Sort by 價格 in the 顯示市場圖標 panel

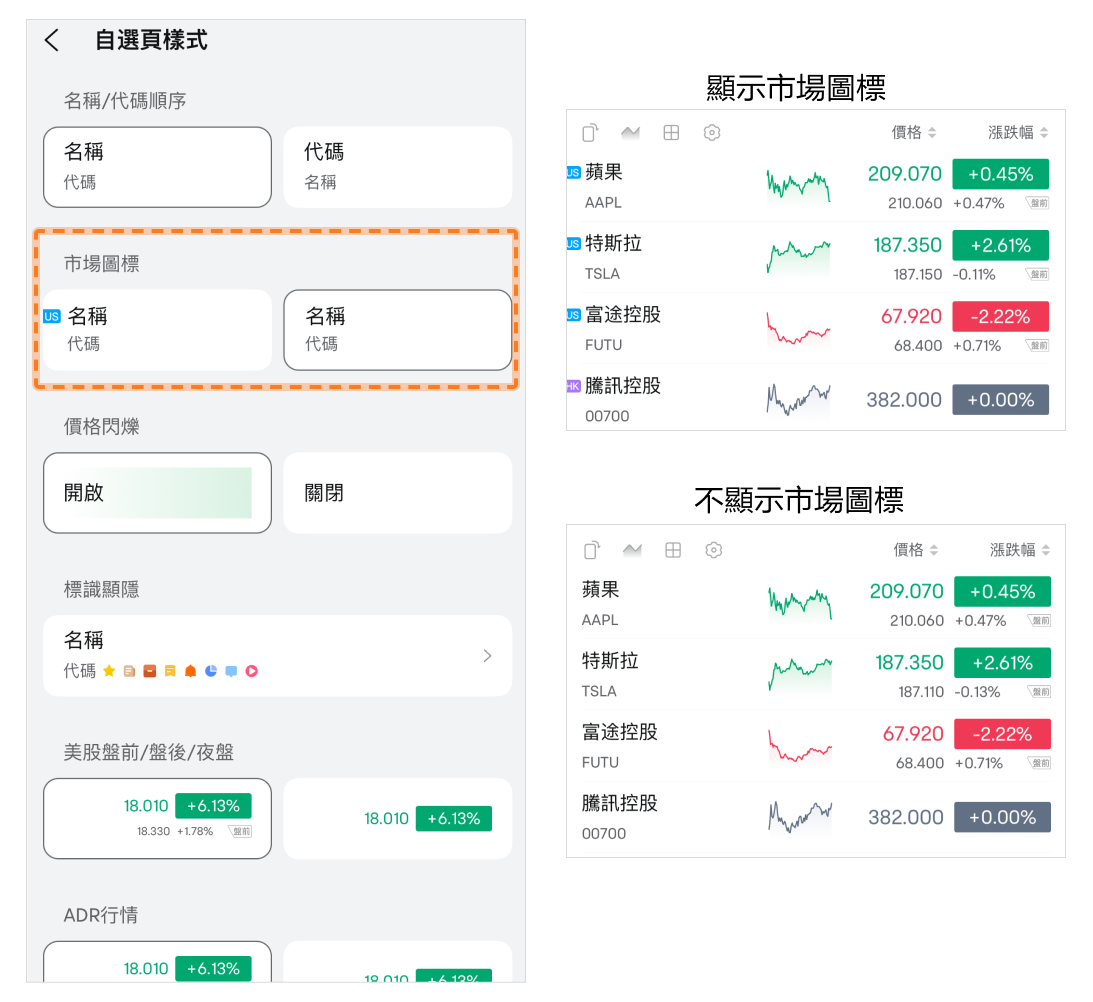pos(914,133)
